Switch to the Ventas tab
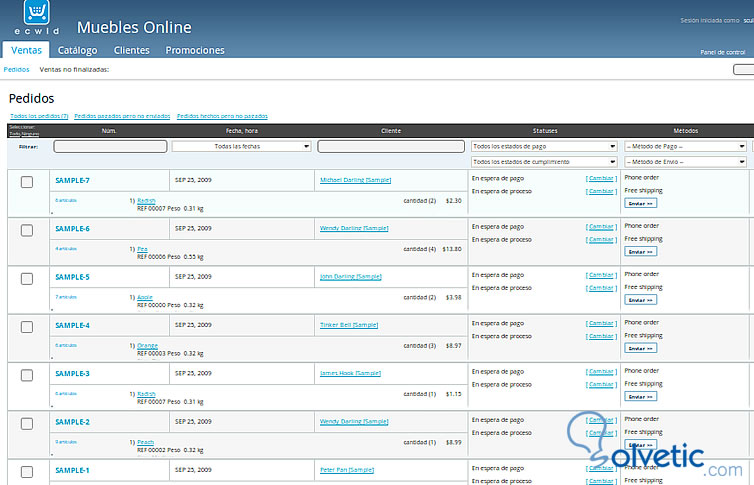 point(26,50)
